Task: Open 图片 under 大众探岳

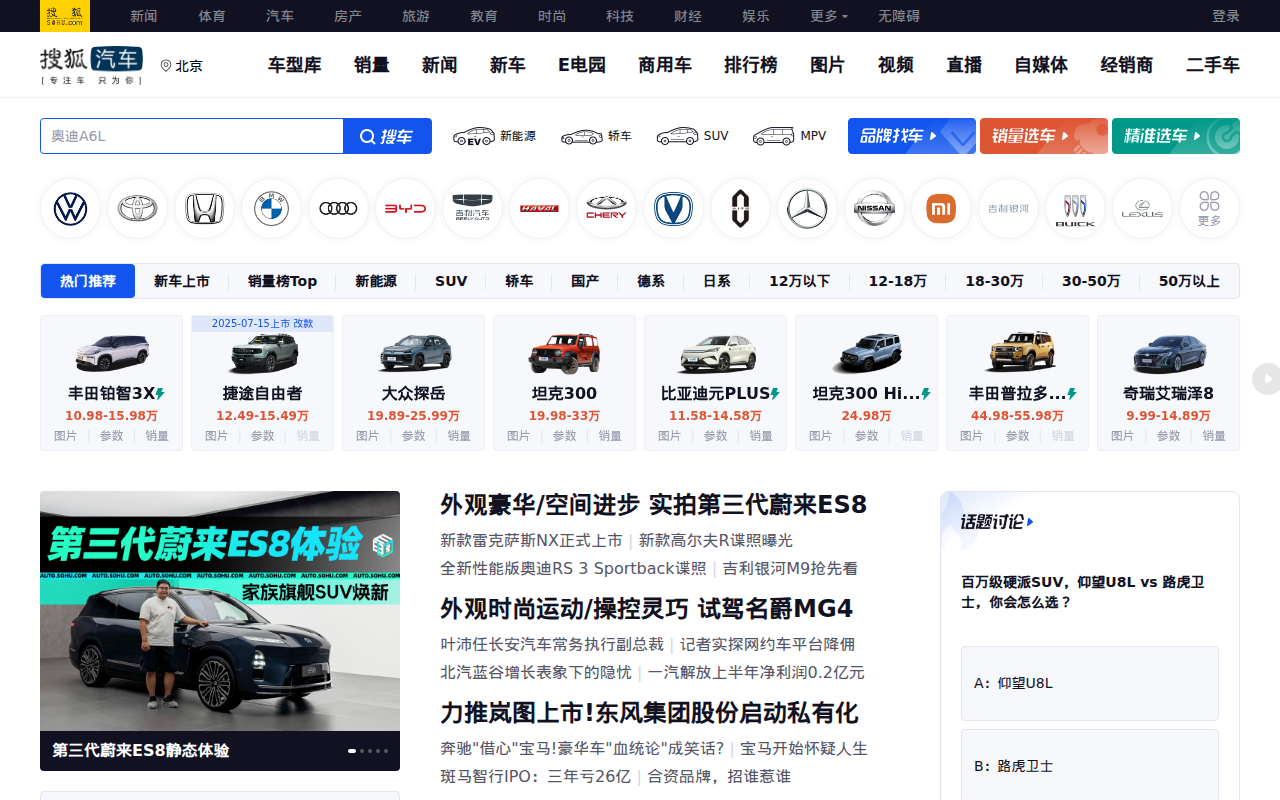Action: tap(368, 436)
